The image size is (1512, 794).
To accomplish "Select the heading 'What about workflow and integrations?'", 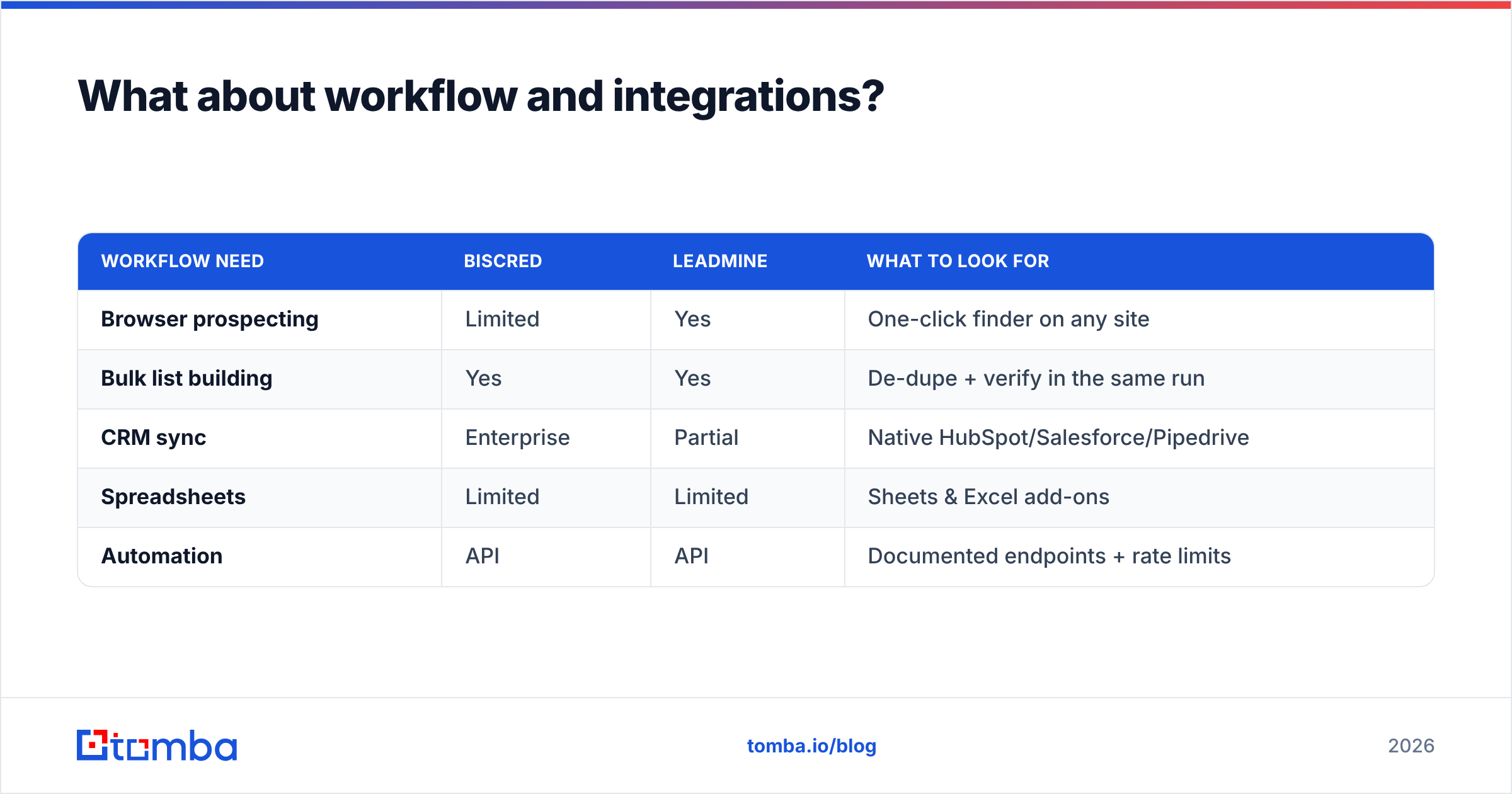I will [x=481, y=96].
